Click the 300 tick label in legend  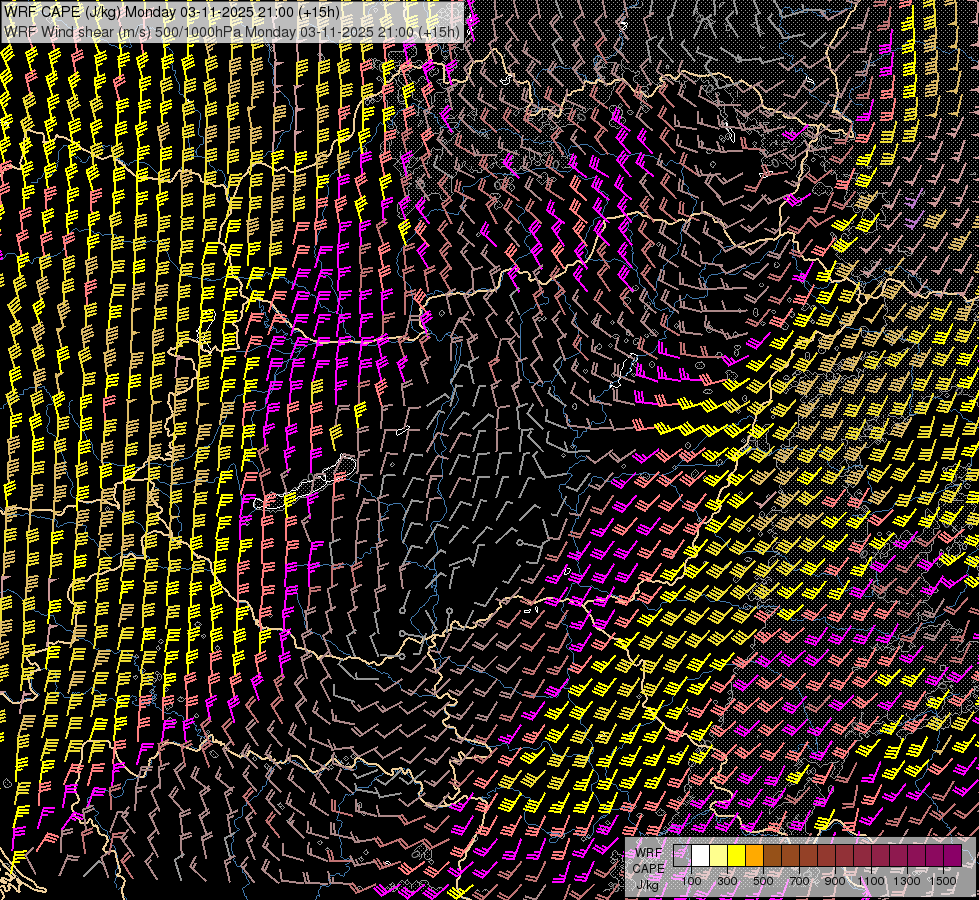coord(727,880)
